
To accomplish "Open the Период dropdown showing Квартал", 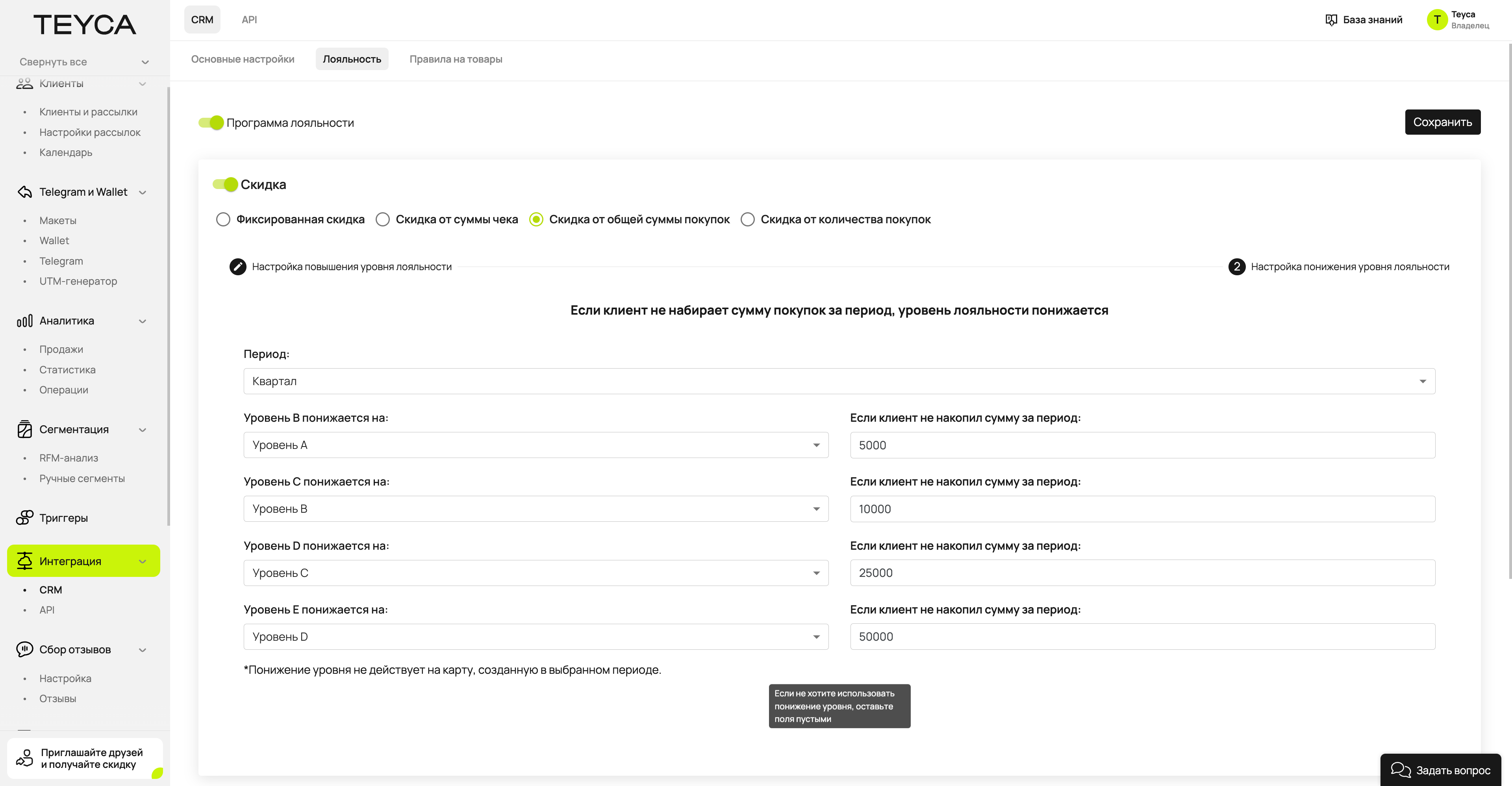I will point(839,382).
